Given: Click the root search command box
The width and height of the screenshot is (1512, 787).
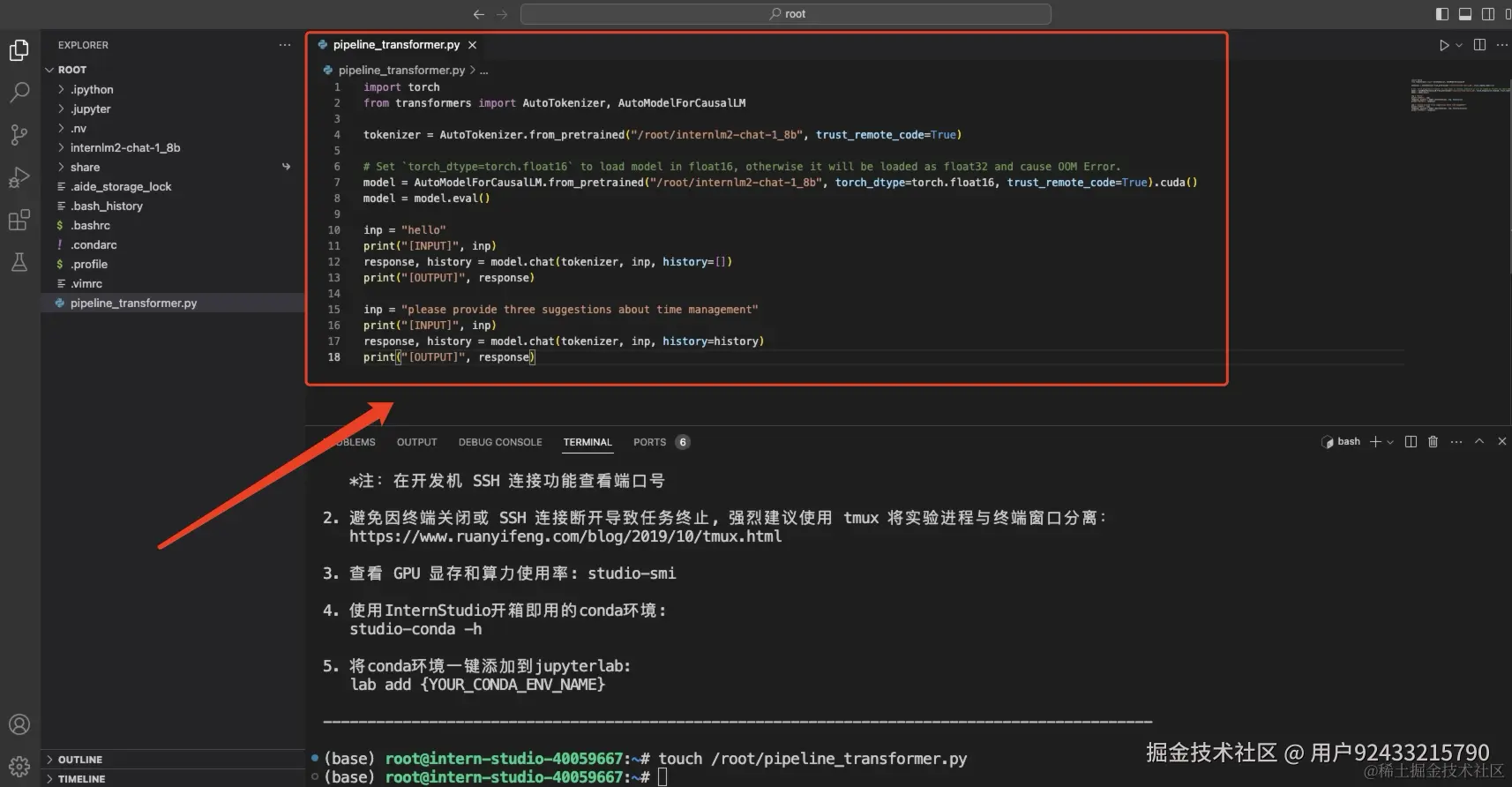Looking at the screenshot, I should coord(786,14).
